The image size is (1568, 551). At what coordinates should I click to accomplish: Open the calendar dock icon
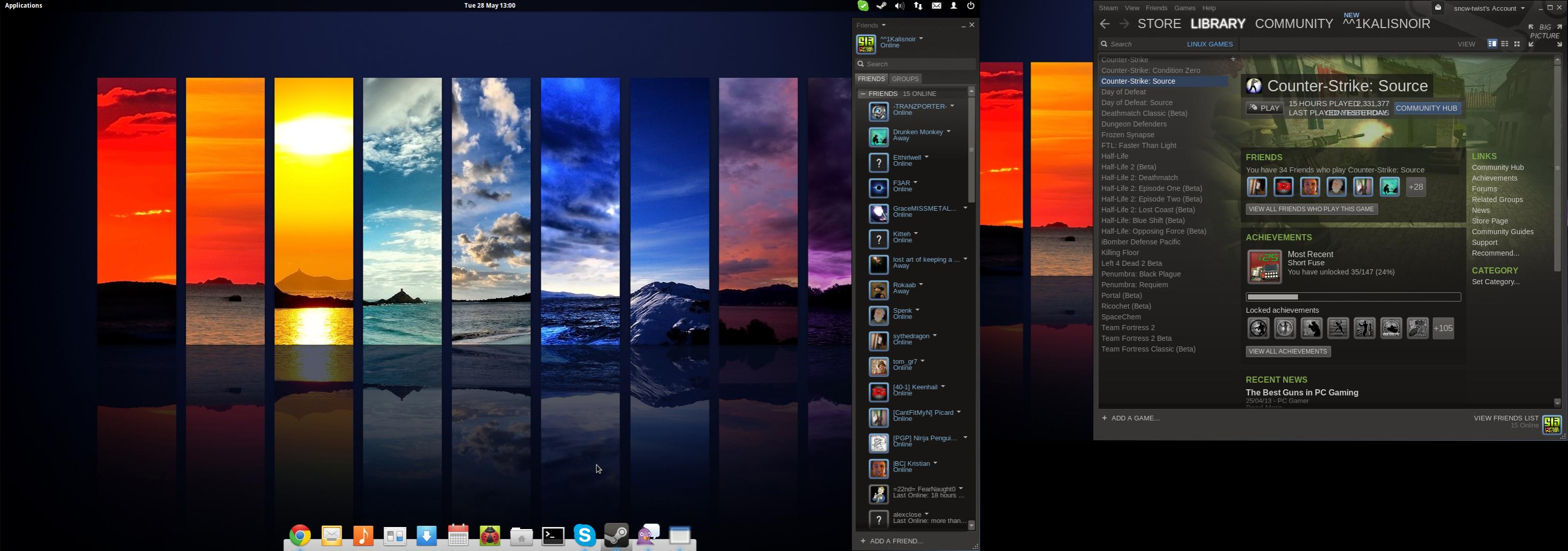[x=458, y=535]
